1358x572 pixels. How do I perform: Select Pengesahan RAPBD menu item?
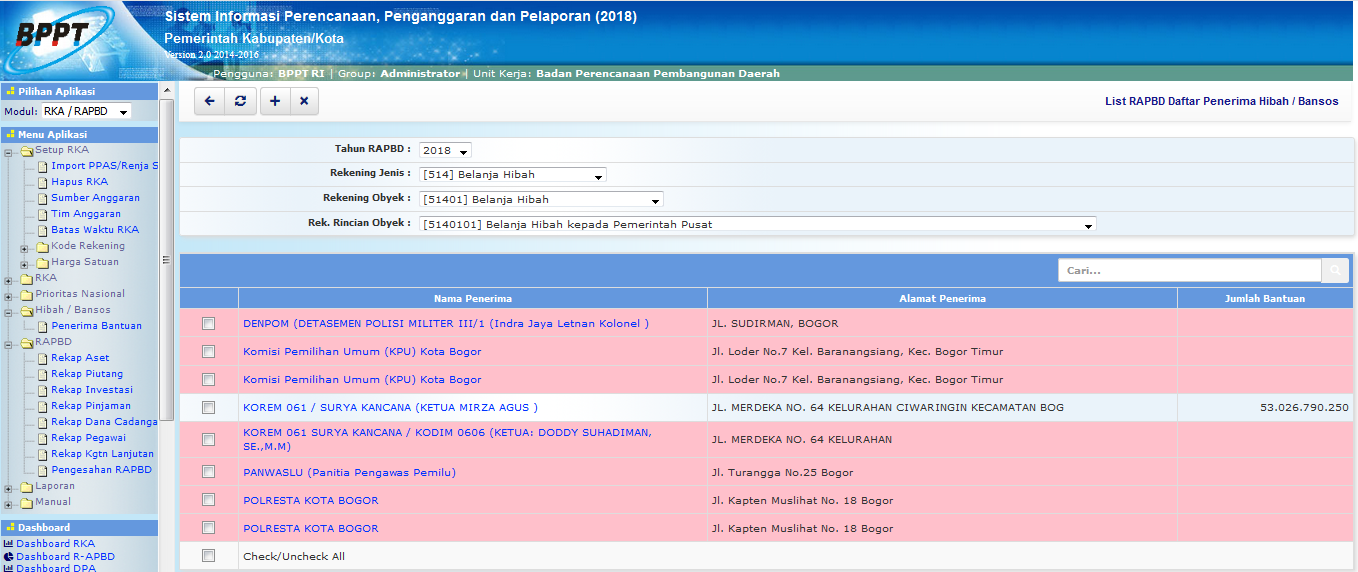[x=101, y=470]
